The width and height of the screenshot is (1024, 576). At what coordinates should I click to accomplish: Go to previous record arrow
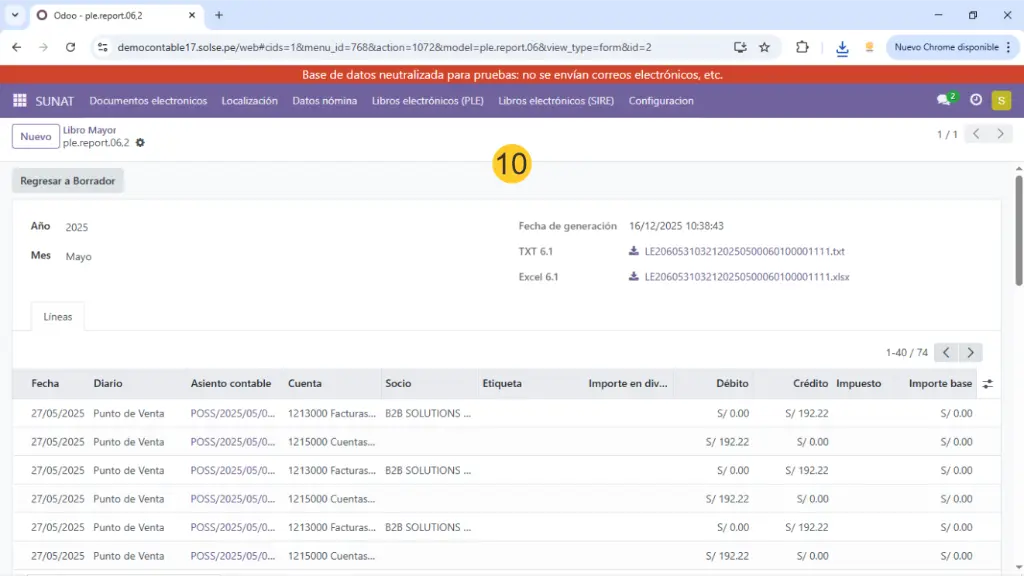[x=976, y=134]
